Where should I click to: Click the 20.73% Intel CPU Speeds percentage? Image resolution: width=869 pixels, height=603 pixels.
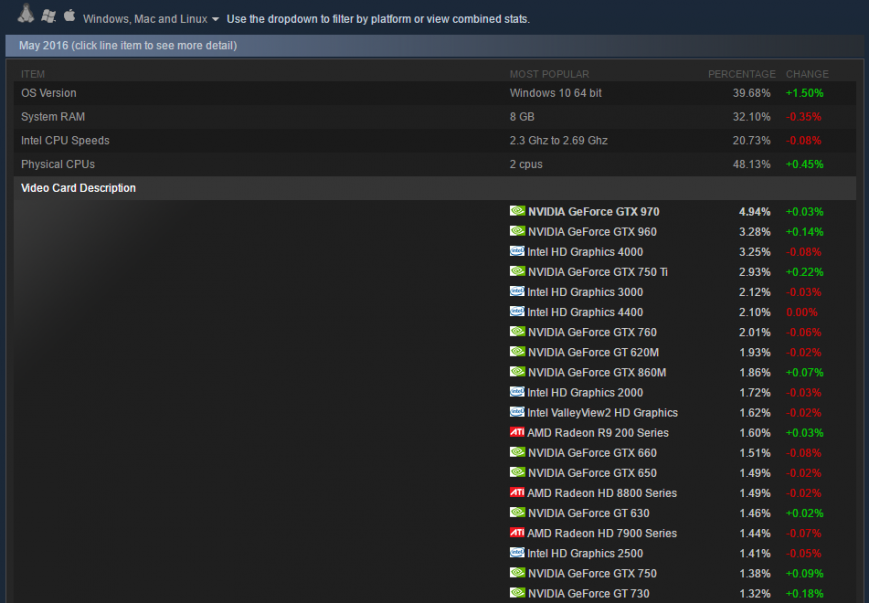pos(751,141)
